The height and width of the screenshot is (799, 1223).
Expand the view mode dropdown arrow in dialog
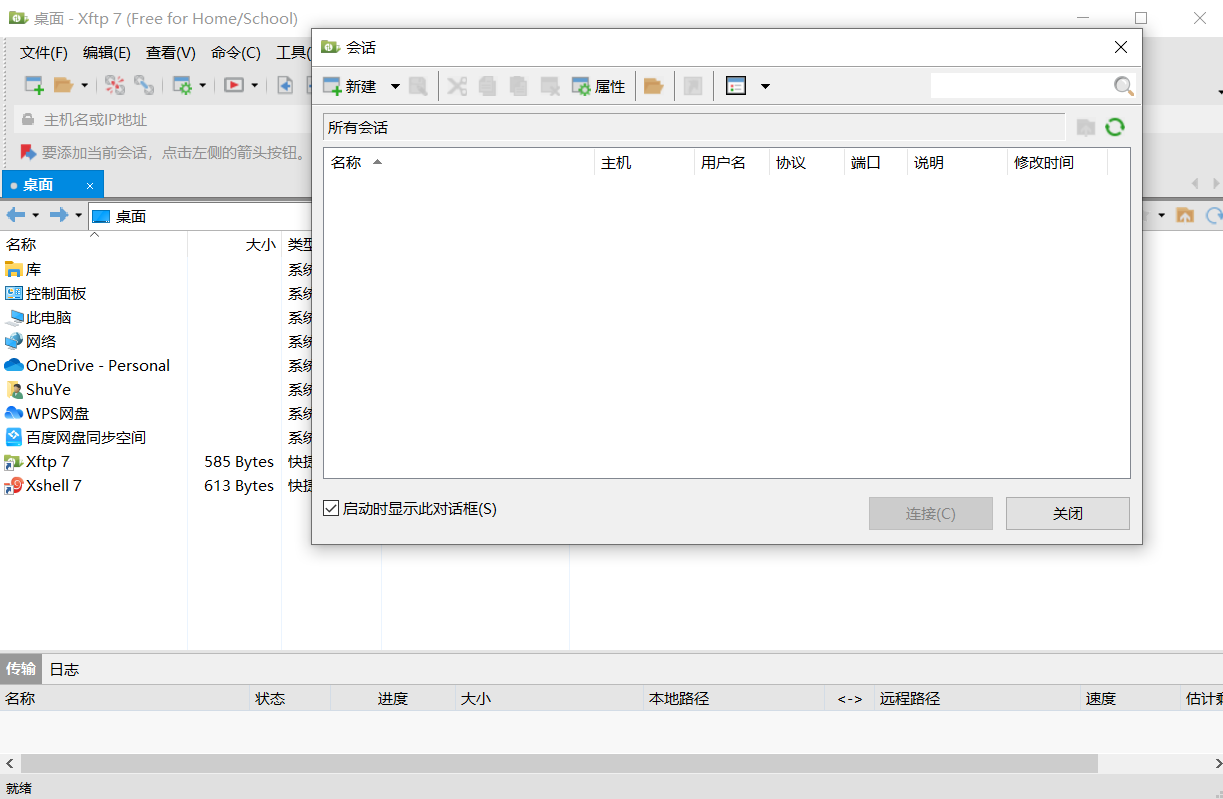click(765, 86)
